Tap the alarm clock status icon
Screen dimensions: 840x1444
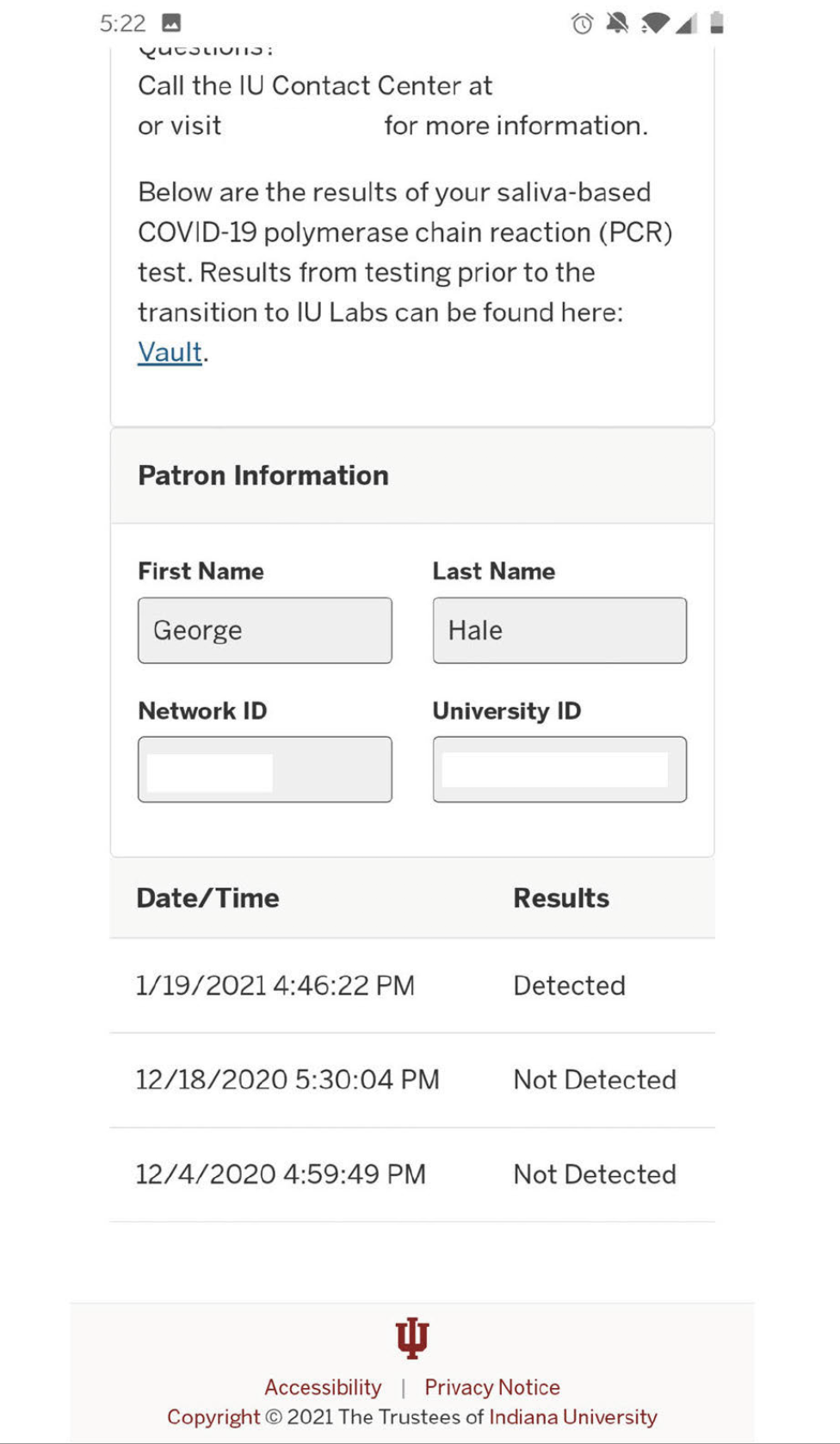[x=582, y=23]
